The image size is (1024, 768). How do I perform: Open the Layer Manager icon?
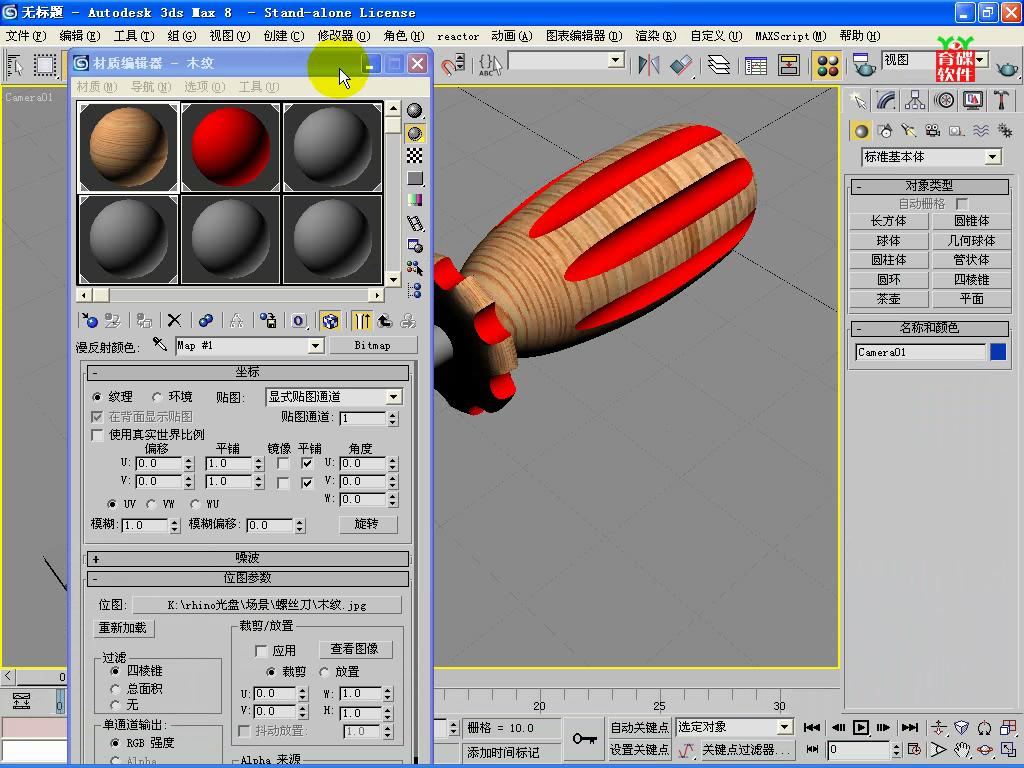[718, 65]
